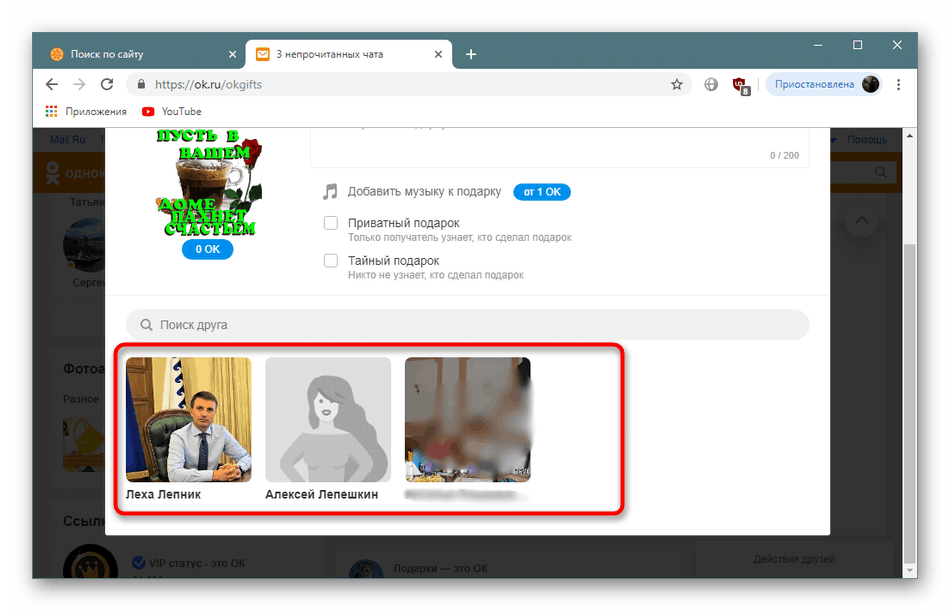This screenshot has width=950, height=611.
Task: Click the music note icon
Action: [x=330, y=192]
